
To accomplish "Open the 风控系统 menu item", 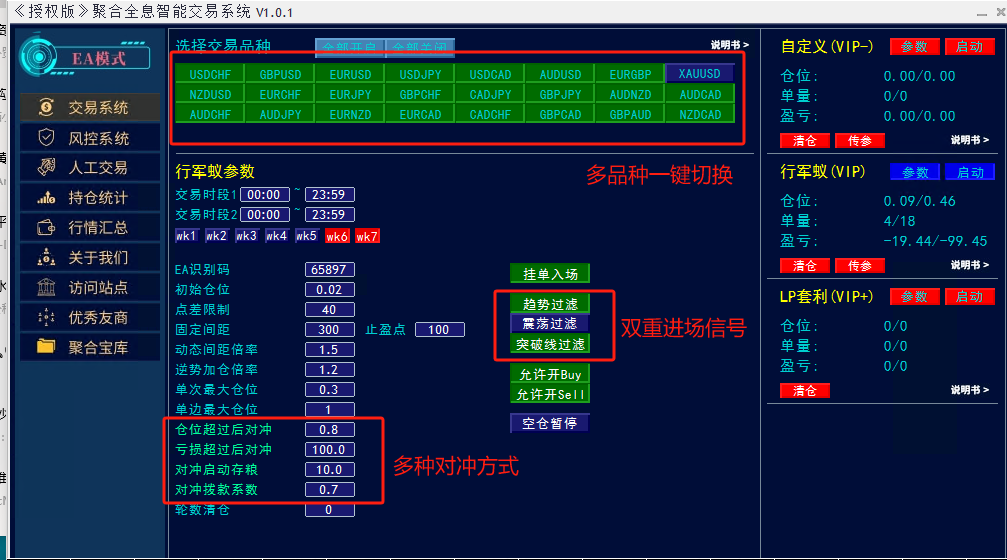I will point(91,137).
